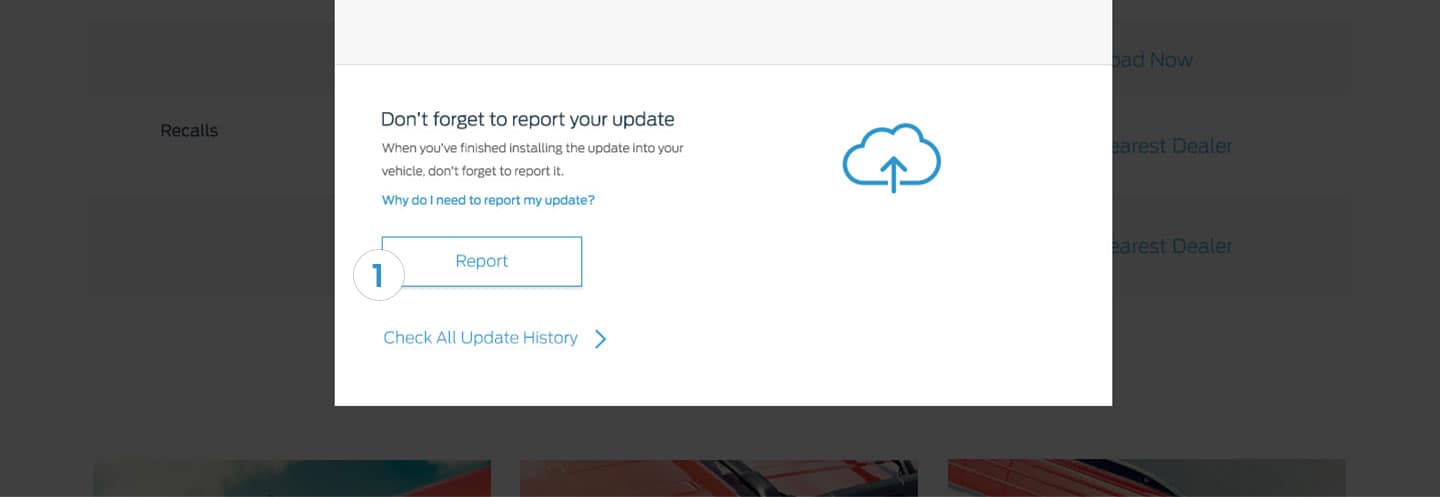Click the dimmed backdrop above the Recalls label
This screenshot has width=1440, height=497.
coord(189,60)
